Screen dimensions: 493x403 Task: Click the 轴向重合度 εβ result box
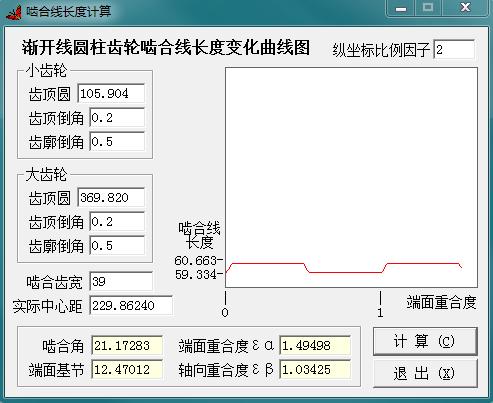point(315,369)
